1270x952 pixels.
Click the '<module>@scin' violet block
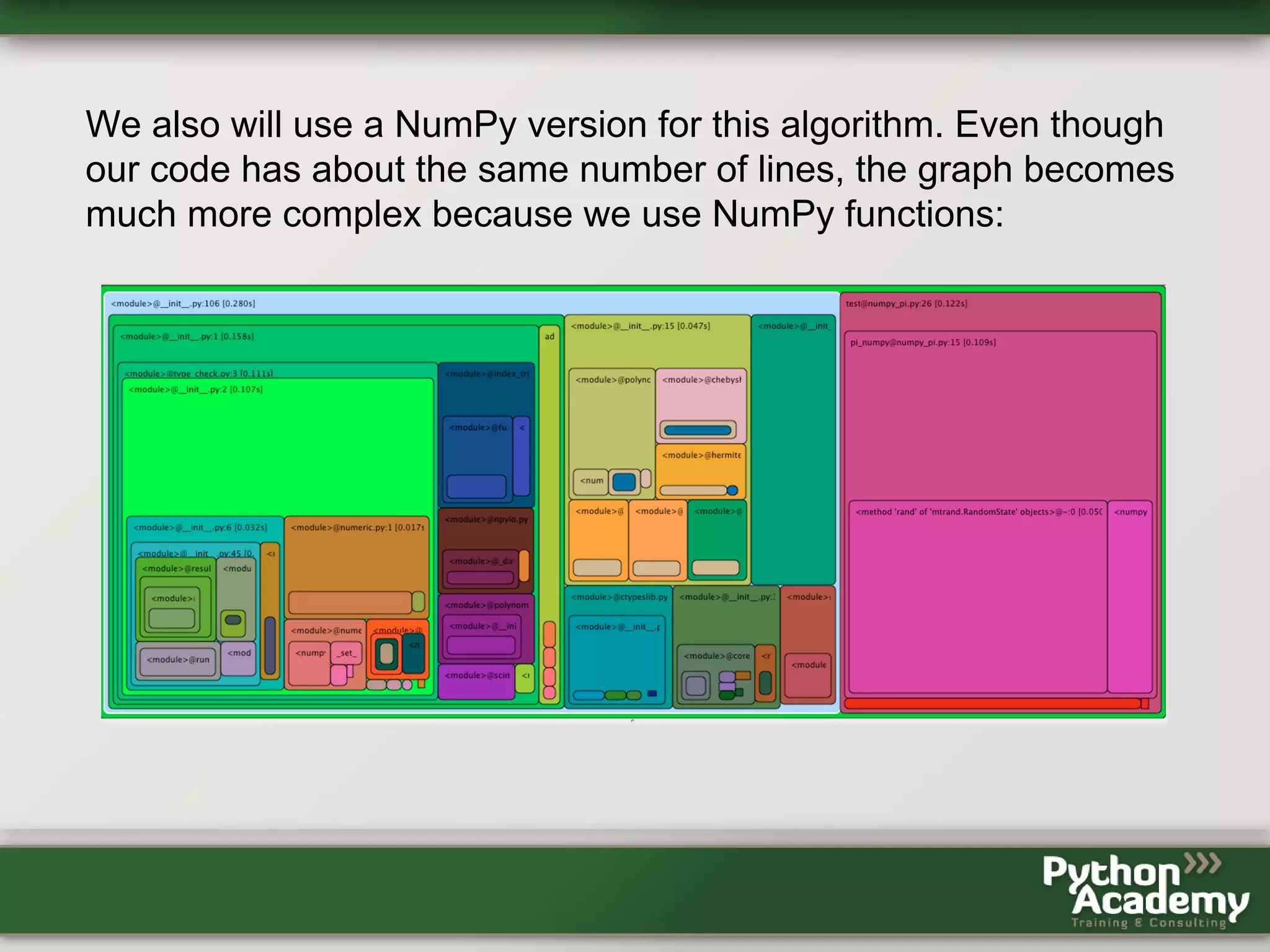click(x=477, y=682)
